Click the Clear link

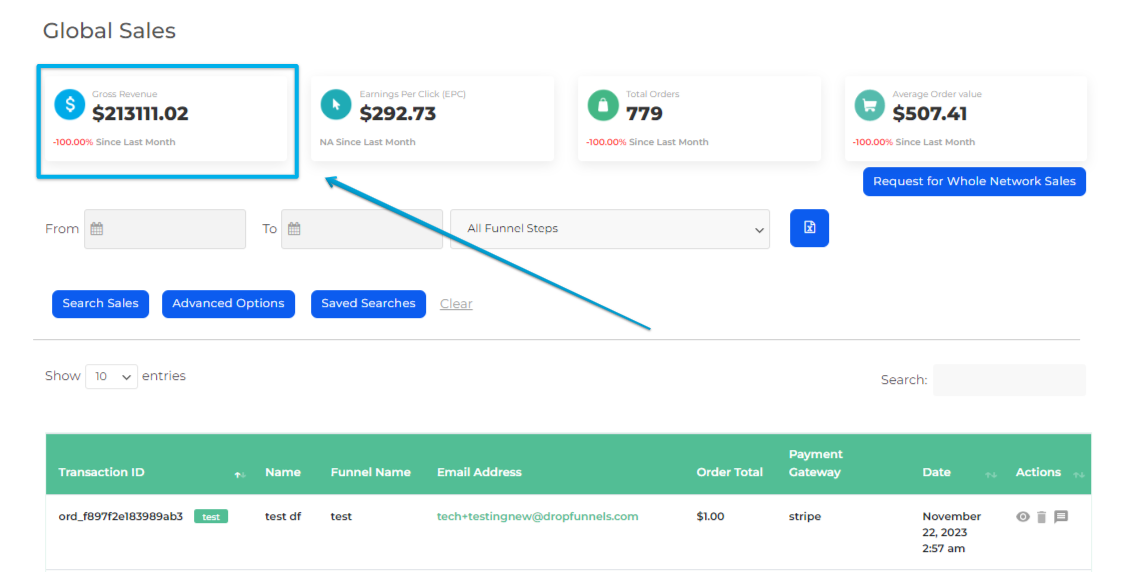(456, 304)
